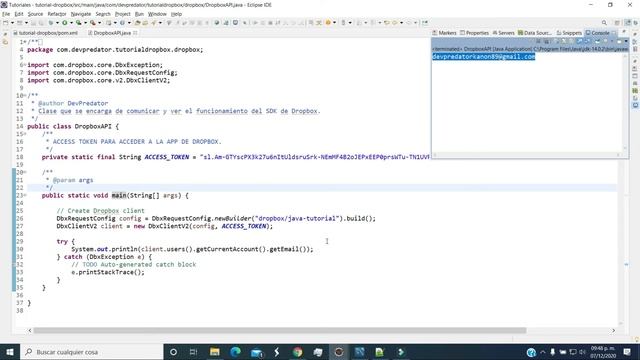
Task: Open dropdown arrow next to Debug button
Action: coord(57,23)
